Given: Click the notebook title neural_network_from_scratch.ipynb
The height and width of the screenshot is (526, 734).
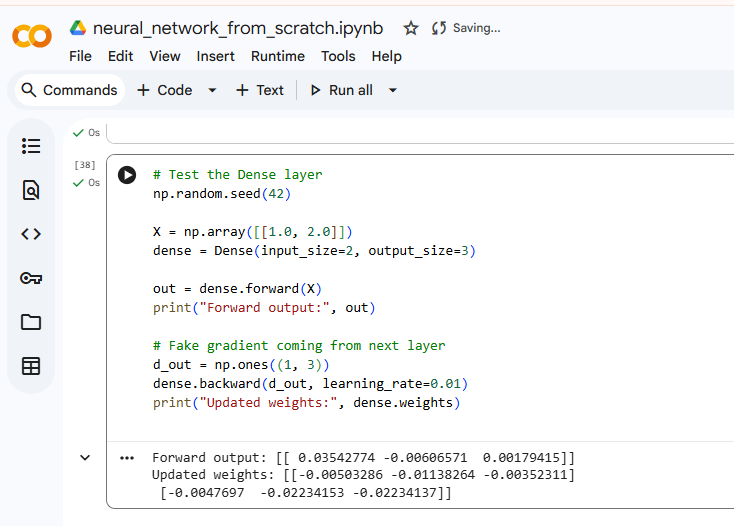Looking at the screenshot, I should (238, 28).
